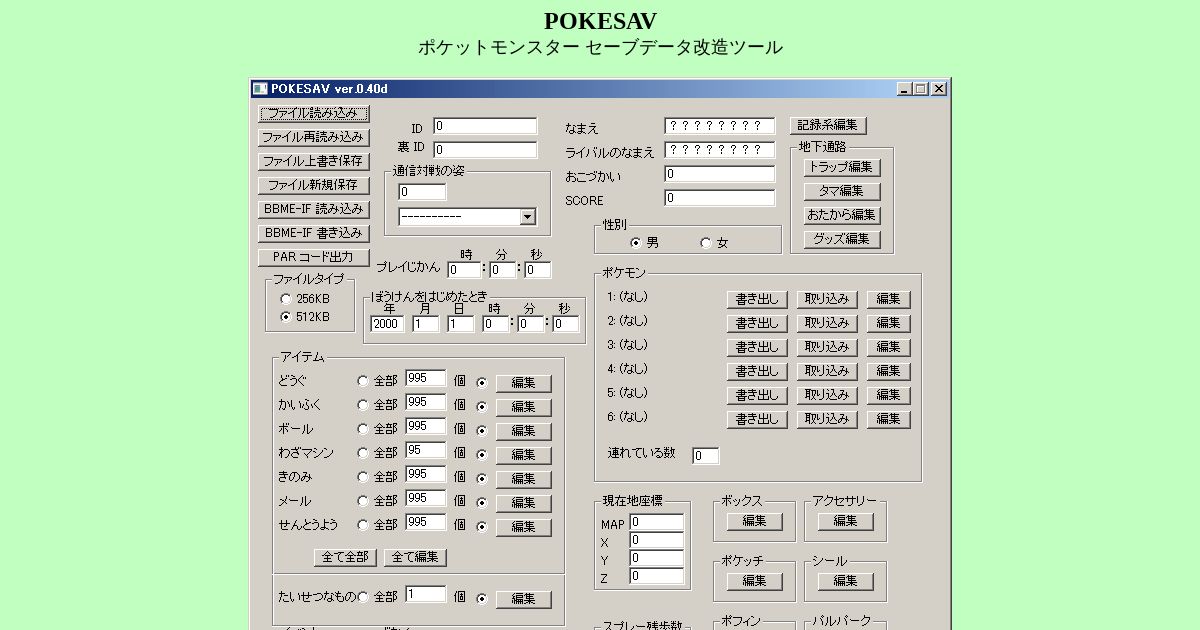Focus the 裏 ID input field
The width and height of the screenshot is (1200, 630).
(485, 150)
